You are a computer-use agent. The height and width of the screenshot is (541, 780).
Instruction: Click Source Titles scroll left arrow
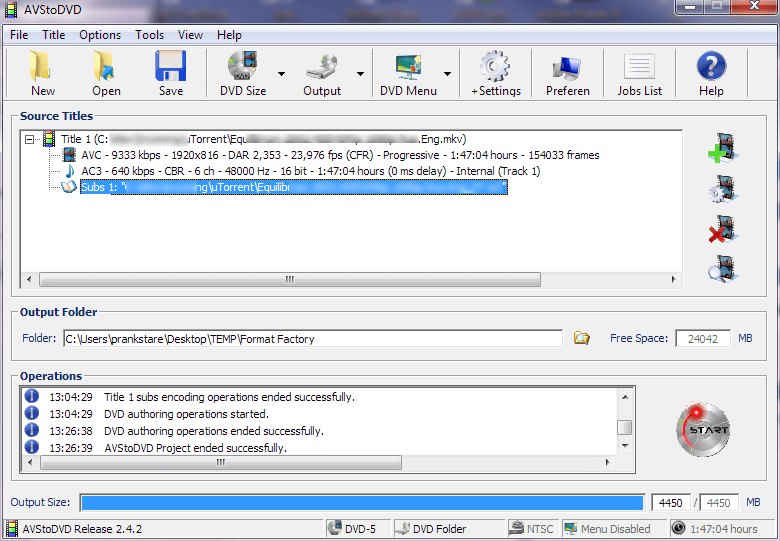[x=29, y=279]
